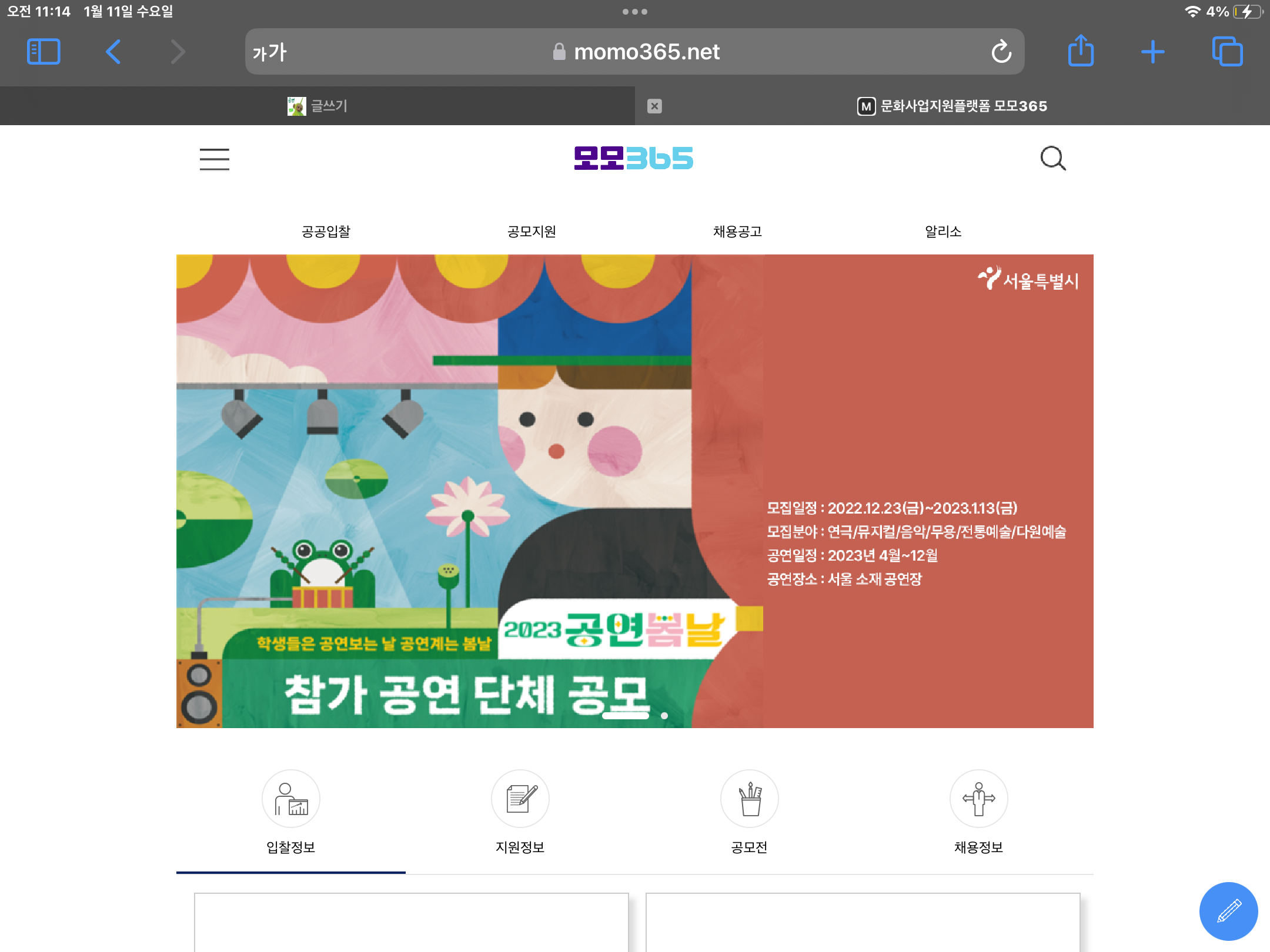Click the 모모365 logo
This screenshot has width=1270, height=952.
pos(634,158)
